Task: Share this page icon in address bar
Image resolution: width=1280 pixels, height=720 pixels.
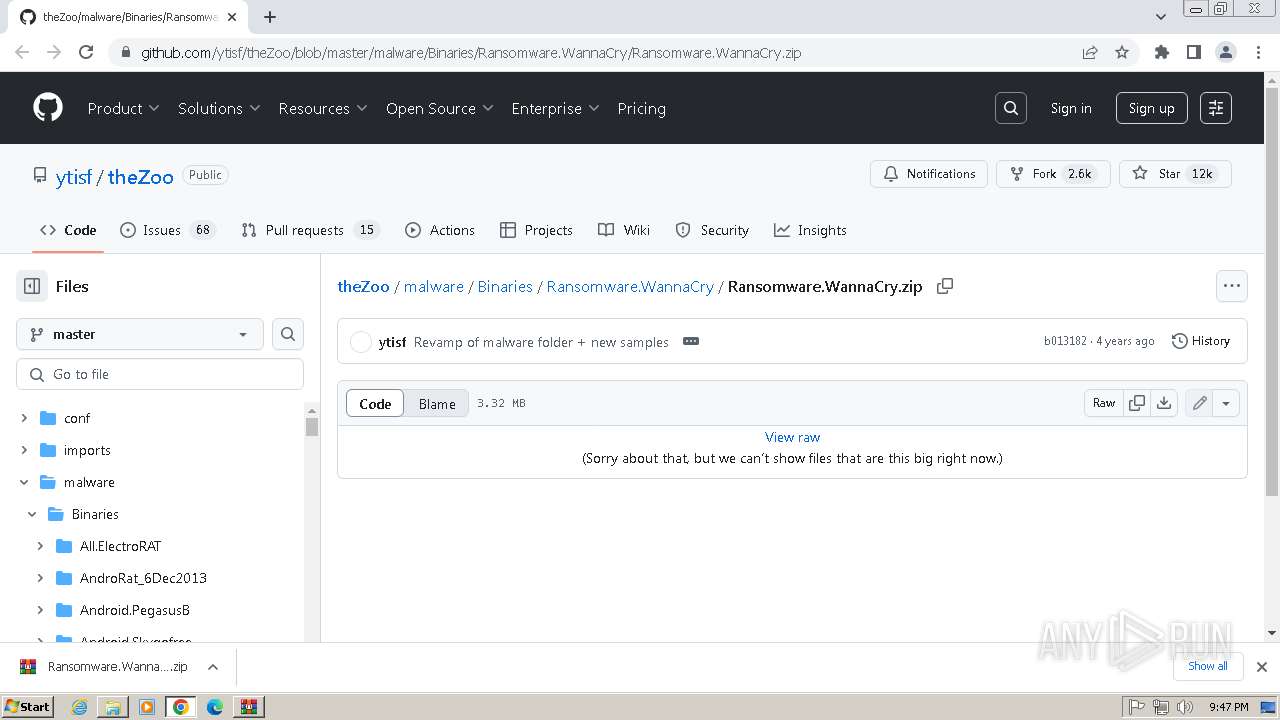Action: pyautogui.click(x=1090, y=52)
